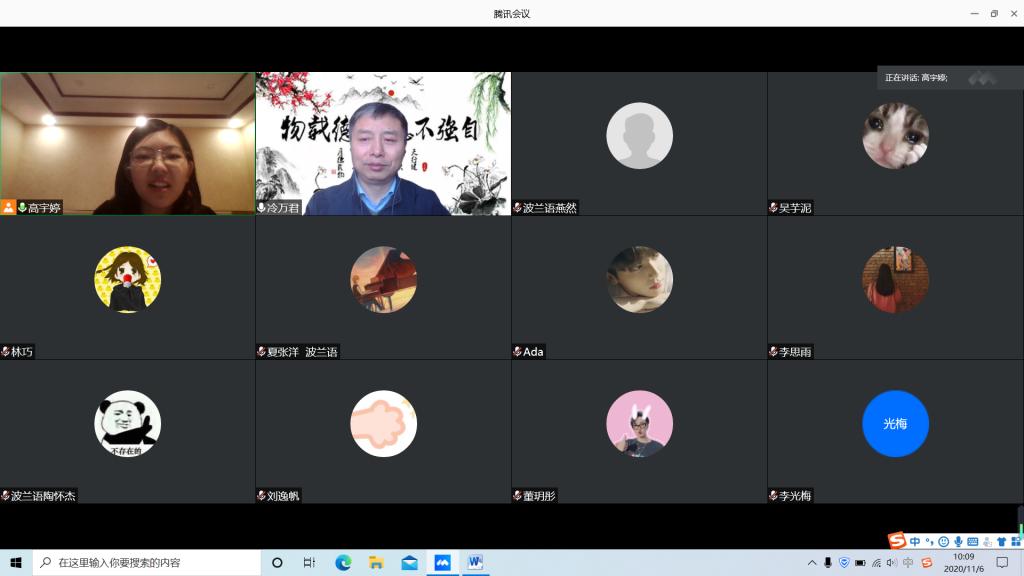Click the Windows taskbar search box
The width and height of the screenshot is (1024, 576).
[x=146, y=562]
